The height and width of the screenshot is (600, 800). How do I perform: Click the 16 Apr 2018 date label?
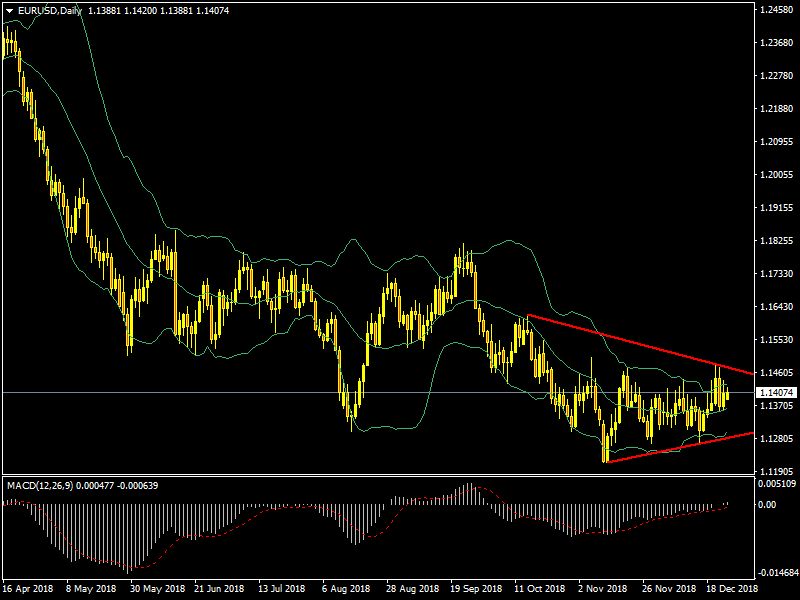coord(26,589)
